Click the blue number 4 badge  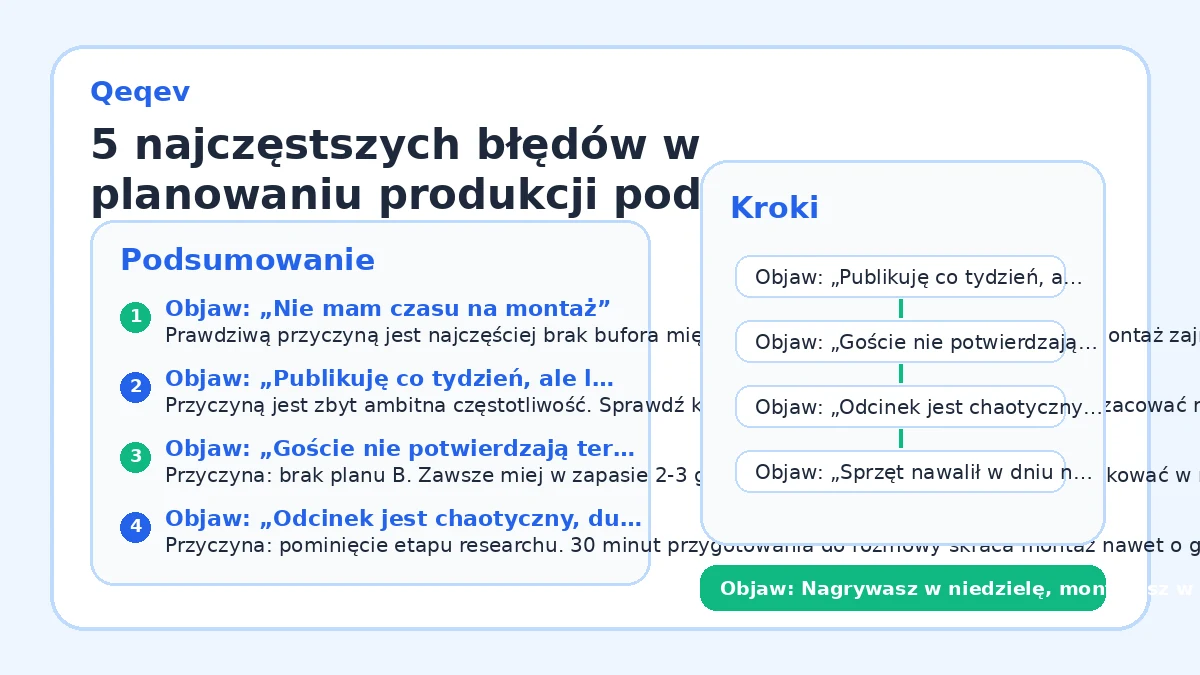tap(135, 528)
